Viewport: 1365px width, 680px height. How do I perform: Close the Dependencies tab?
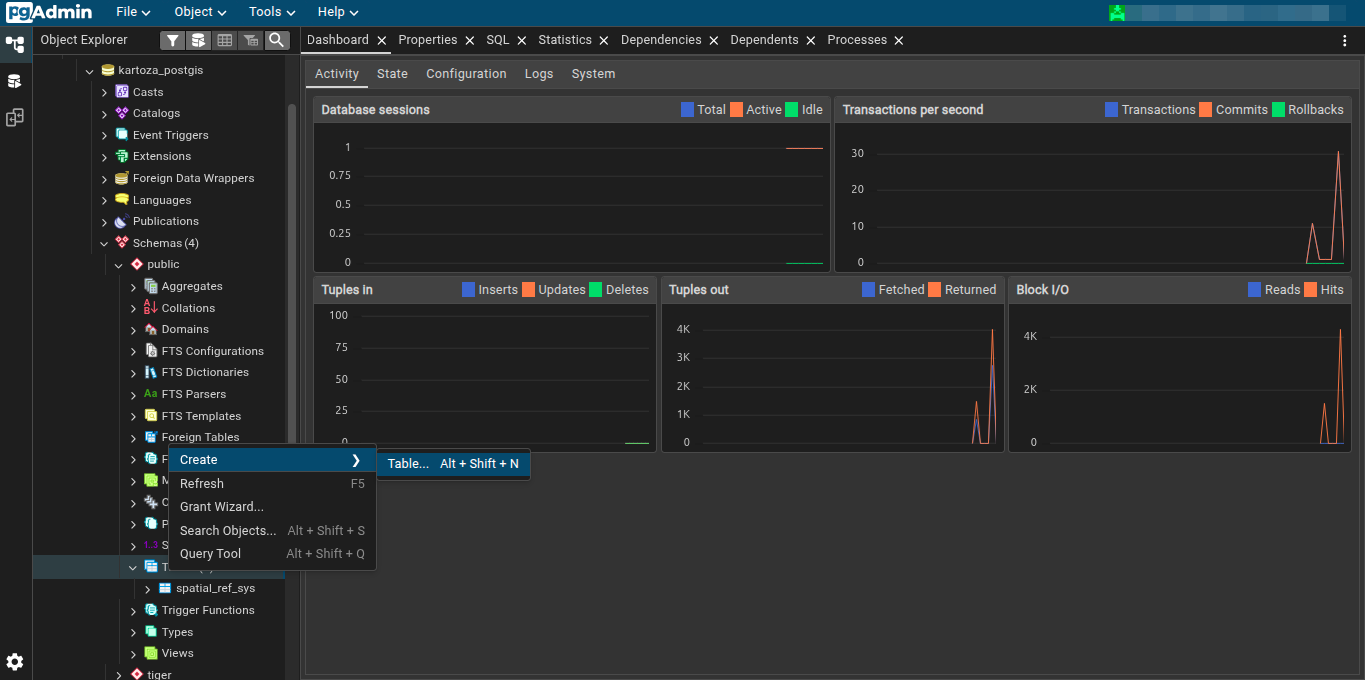[714, 41]
